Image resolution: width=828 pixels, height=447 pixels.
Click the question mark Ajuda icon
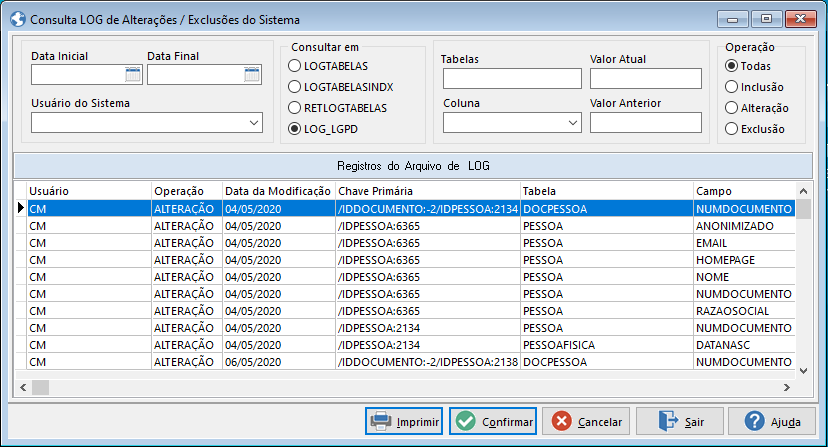click(x=756, y=421)
